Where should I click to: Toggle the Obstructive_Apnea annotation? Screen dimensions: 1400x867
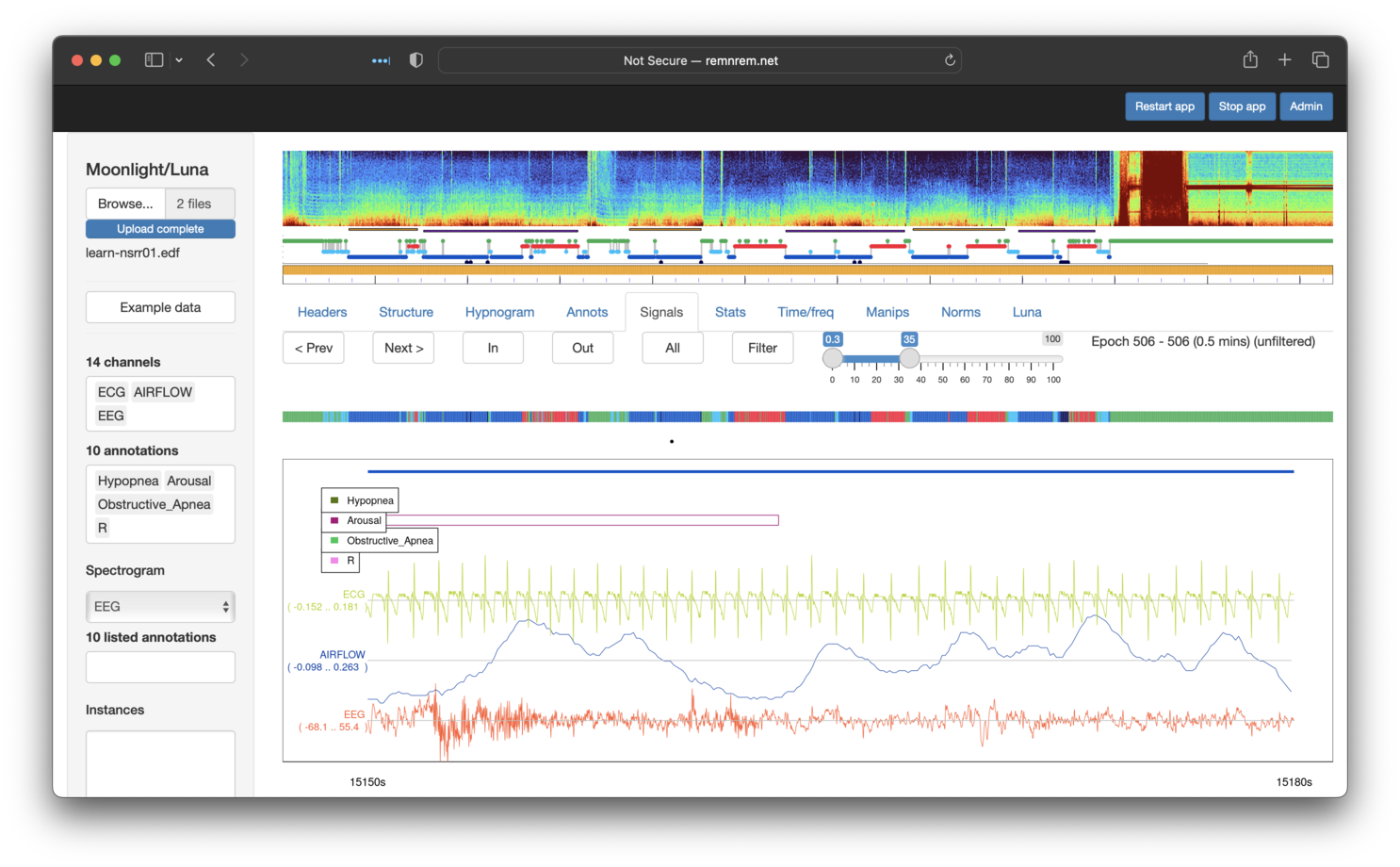point(154,504)
